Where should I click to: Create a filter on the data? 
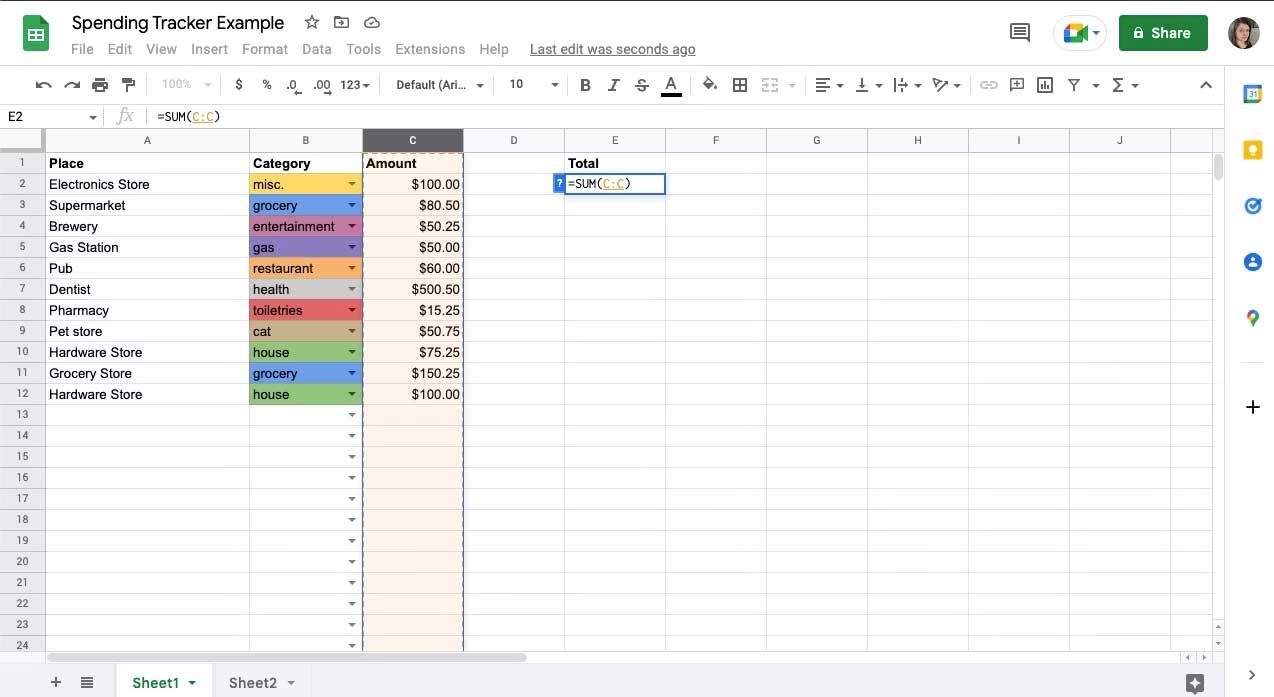click(x=1072, y=84)
